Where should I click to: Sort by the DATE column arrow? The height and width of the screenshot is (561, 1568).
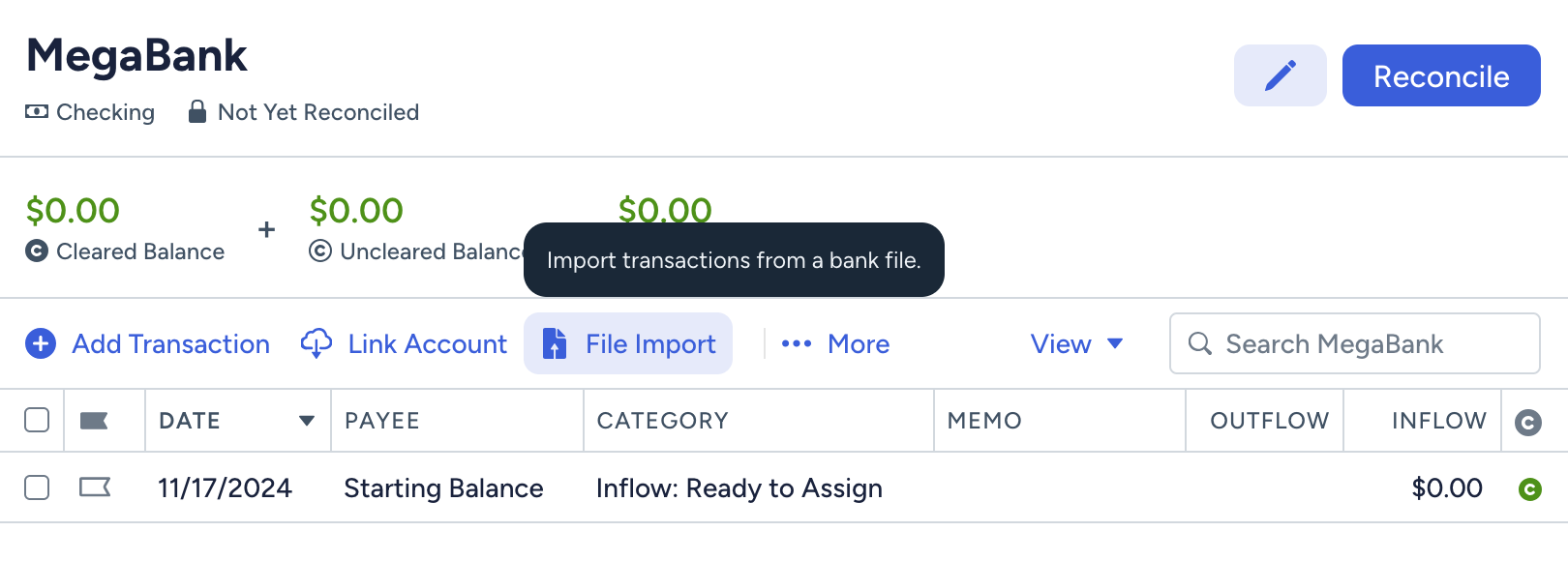307,421
